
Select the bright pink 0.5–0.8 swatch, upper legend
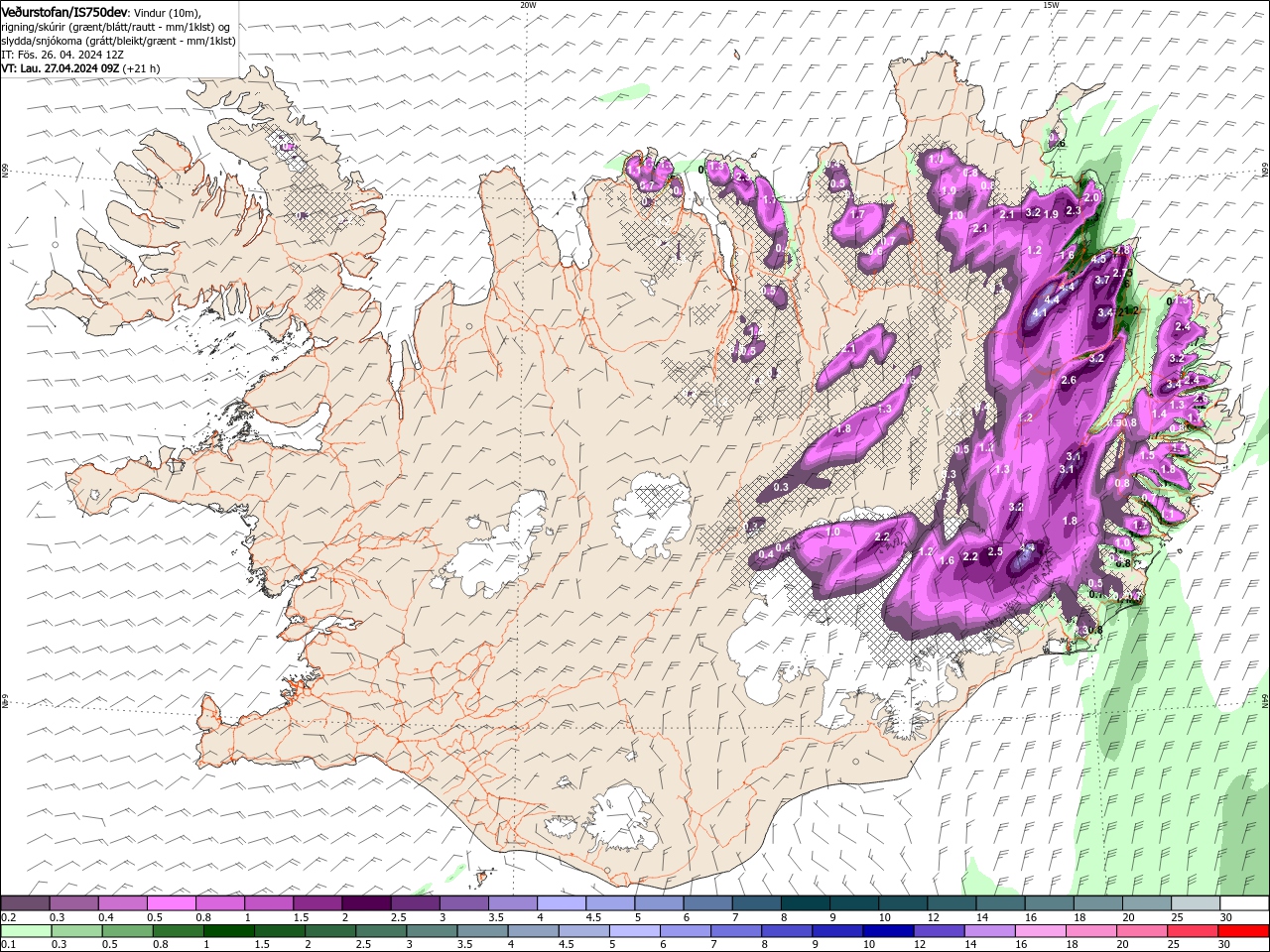[172, 903]
